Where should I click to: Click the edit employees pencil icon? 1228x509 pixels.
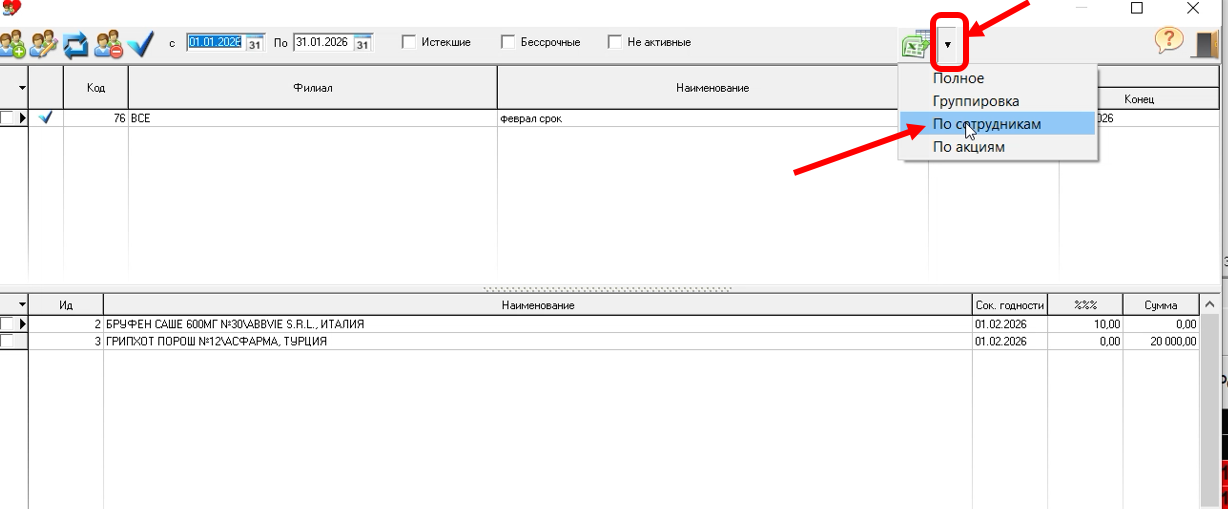[44, 44]
